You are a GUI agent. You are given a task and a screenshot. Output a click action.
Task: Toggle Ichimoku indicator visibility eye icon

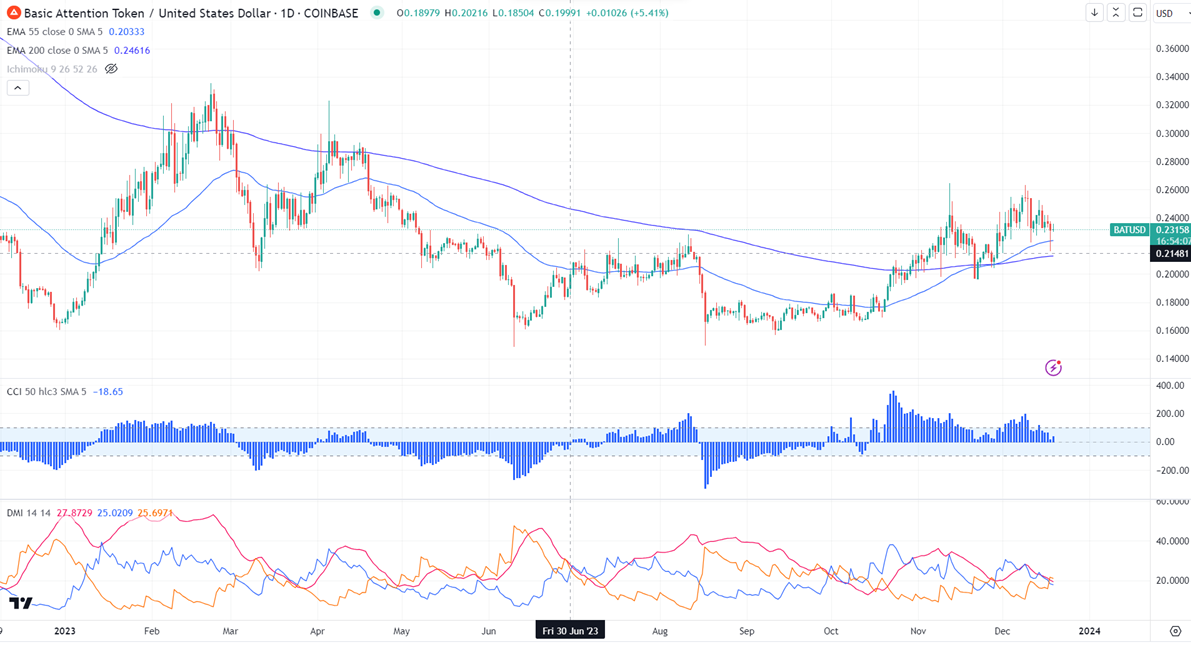(111, 69)
